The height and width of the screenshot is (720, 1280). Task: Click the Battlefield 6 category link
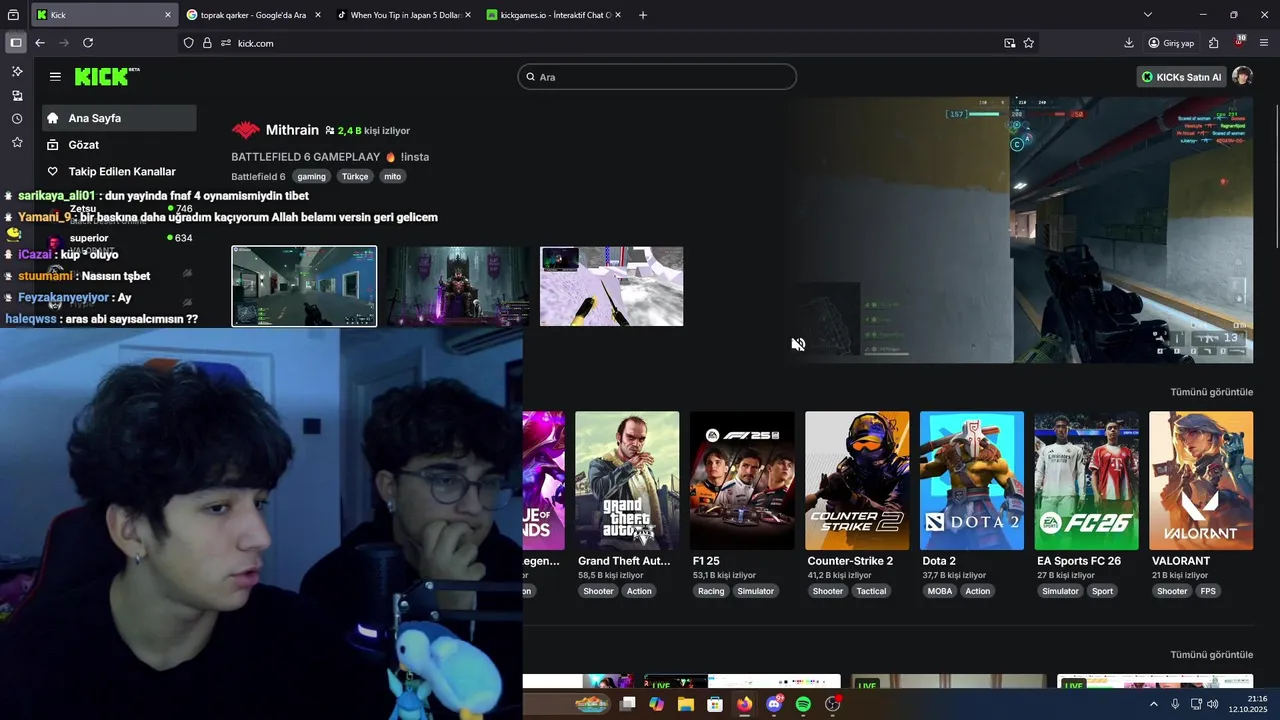(x=258, y=176)
